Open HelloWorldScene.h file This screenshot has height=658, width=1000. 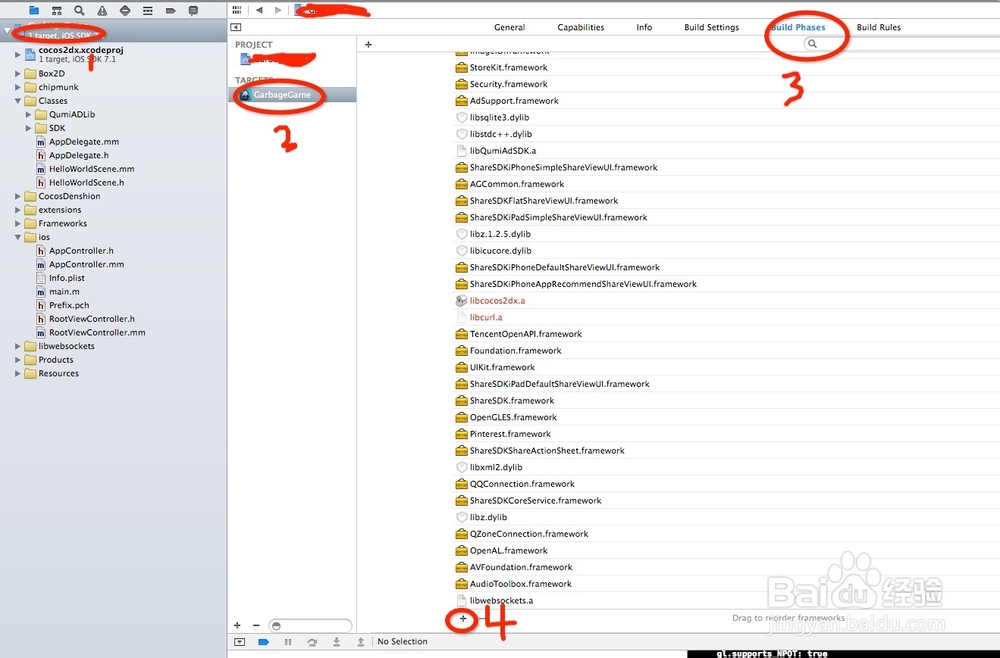click(x=87, y=182)
